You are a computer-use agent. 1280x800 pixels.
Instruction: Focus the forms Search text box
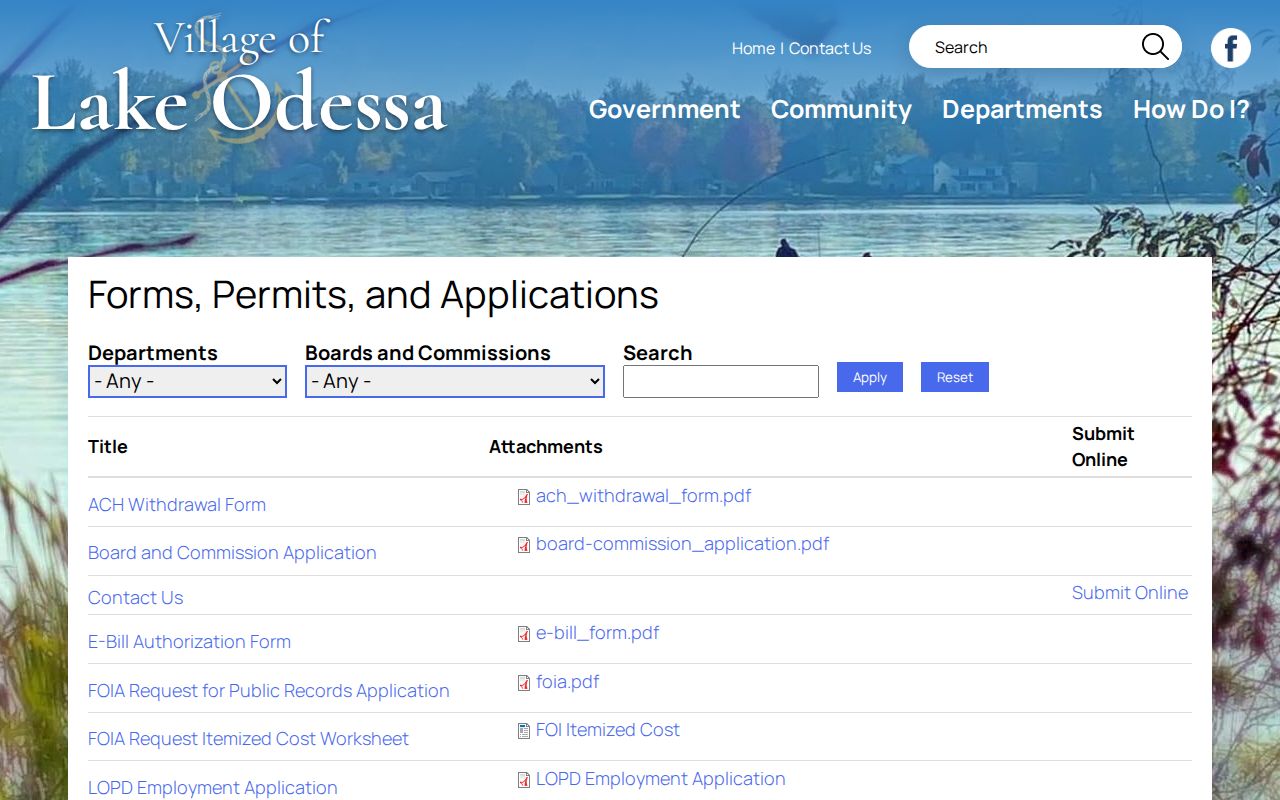pyautogui.click(x=721, y=381)
